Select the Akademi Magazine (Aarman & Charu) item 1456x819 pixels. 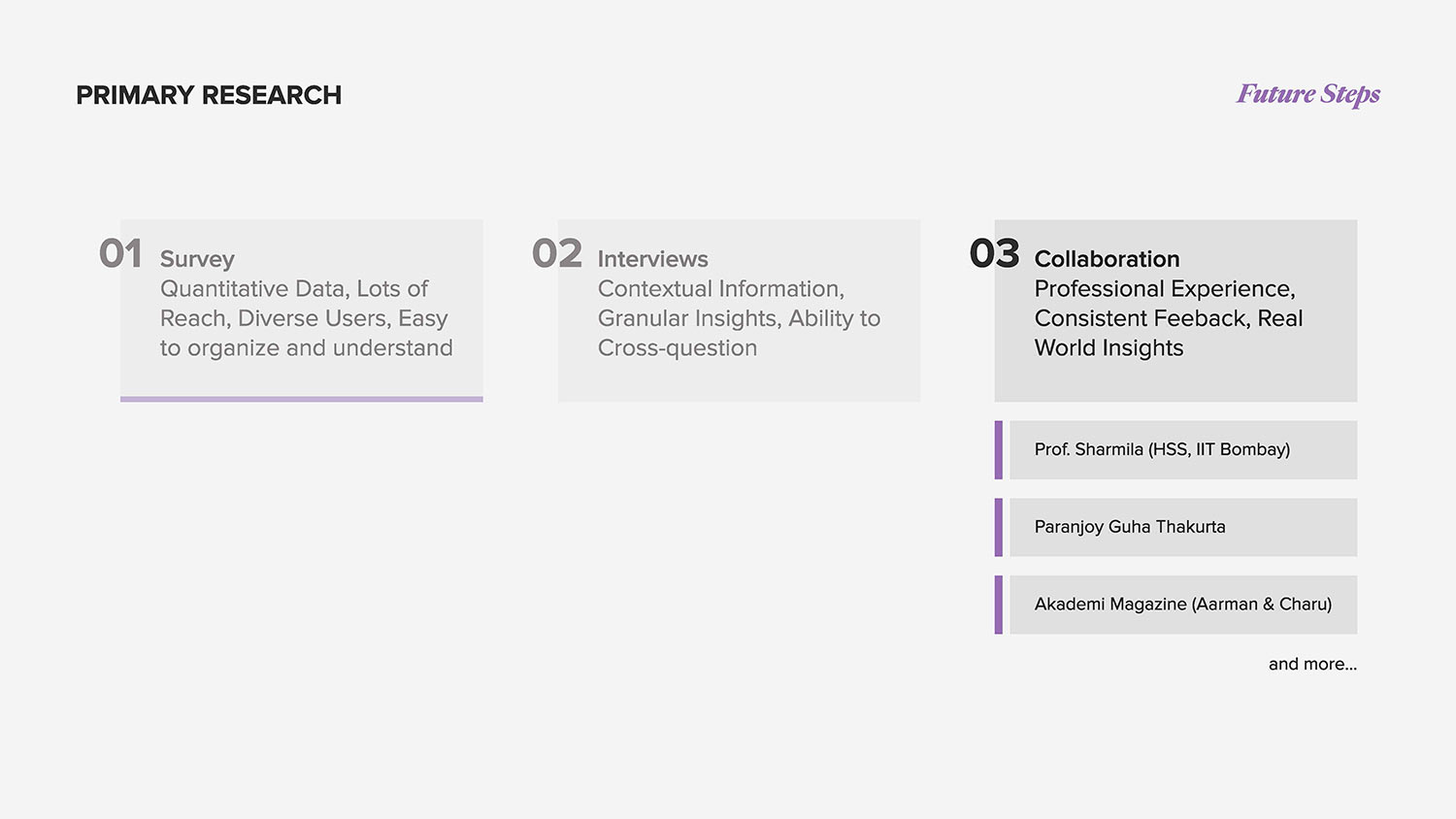coord(1182,605)
